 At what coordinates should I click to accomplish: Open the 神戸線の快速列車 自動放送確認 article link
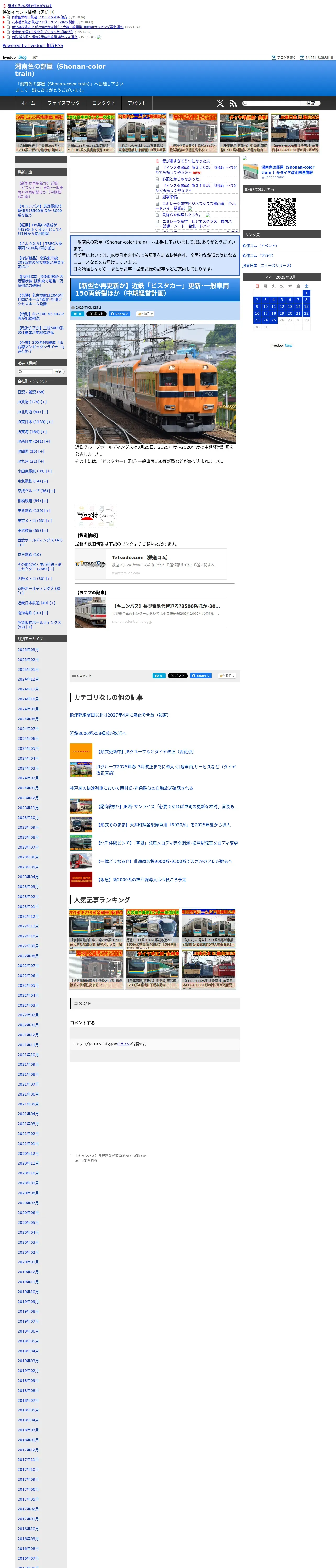131,788
